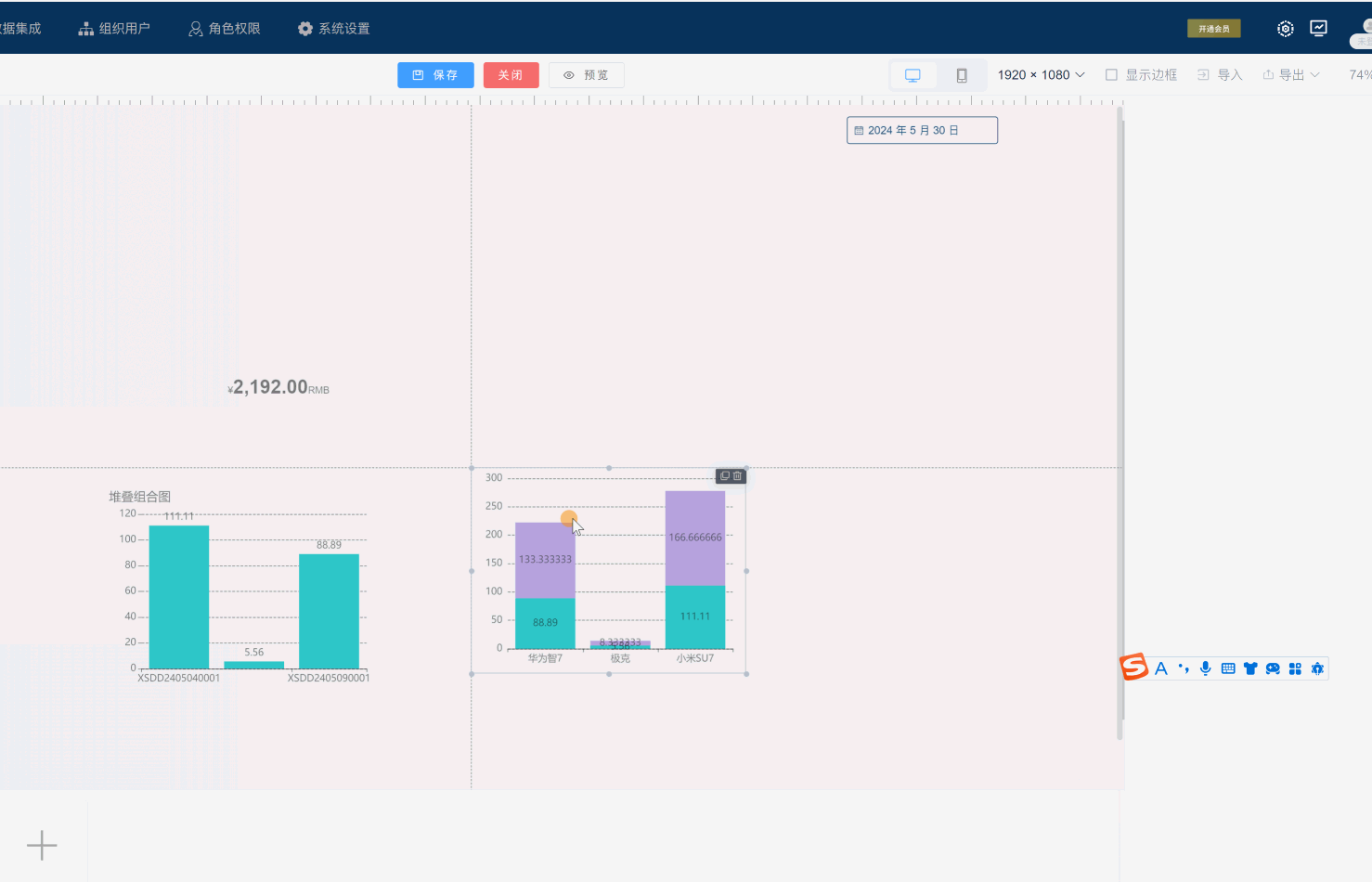The height and width of the screenshot is (882, 1372).
Task: Open 系统设置 menu
Action: pos(333,29)
